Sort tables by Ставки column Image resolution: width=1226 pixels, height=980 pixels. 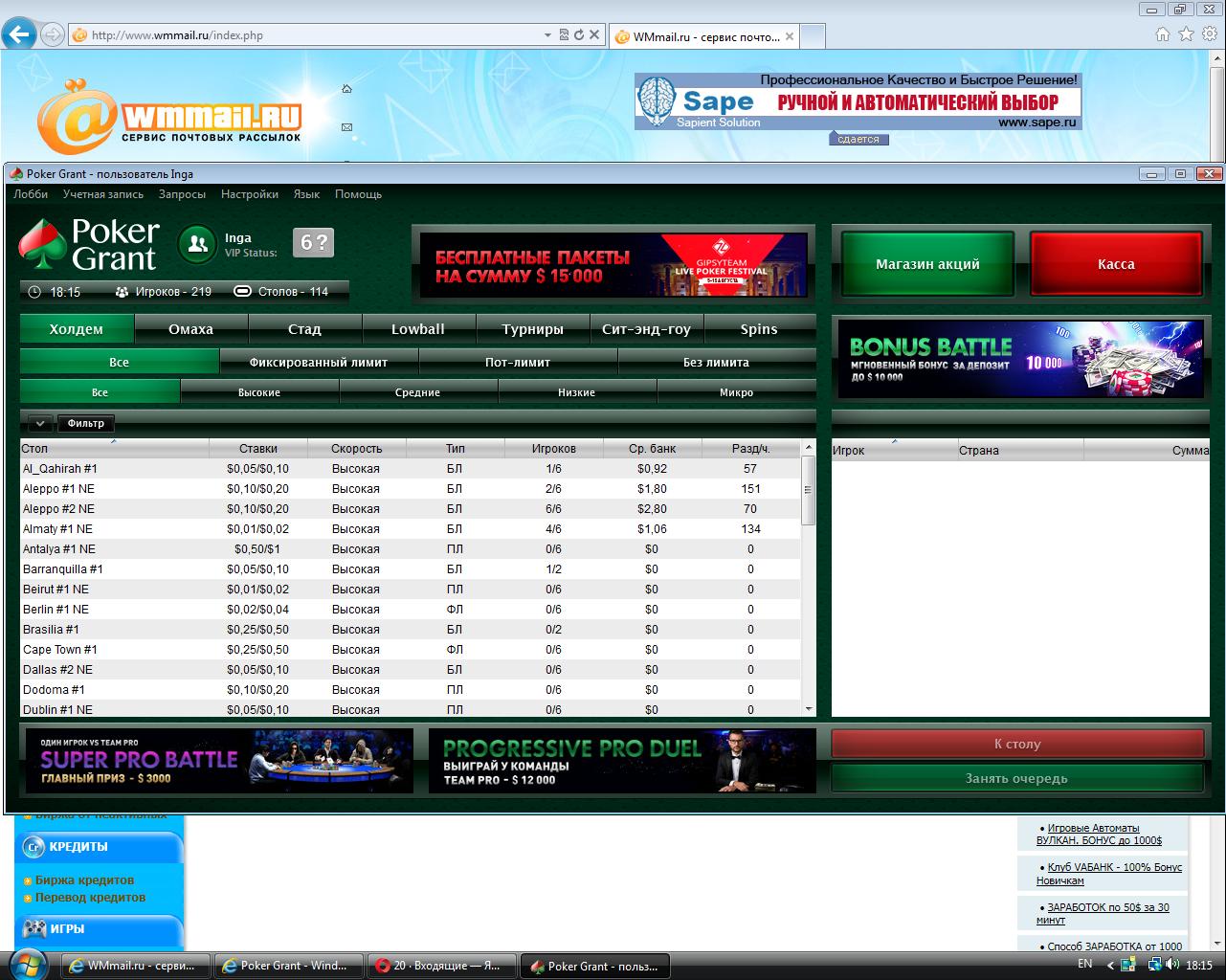258,448
